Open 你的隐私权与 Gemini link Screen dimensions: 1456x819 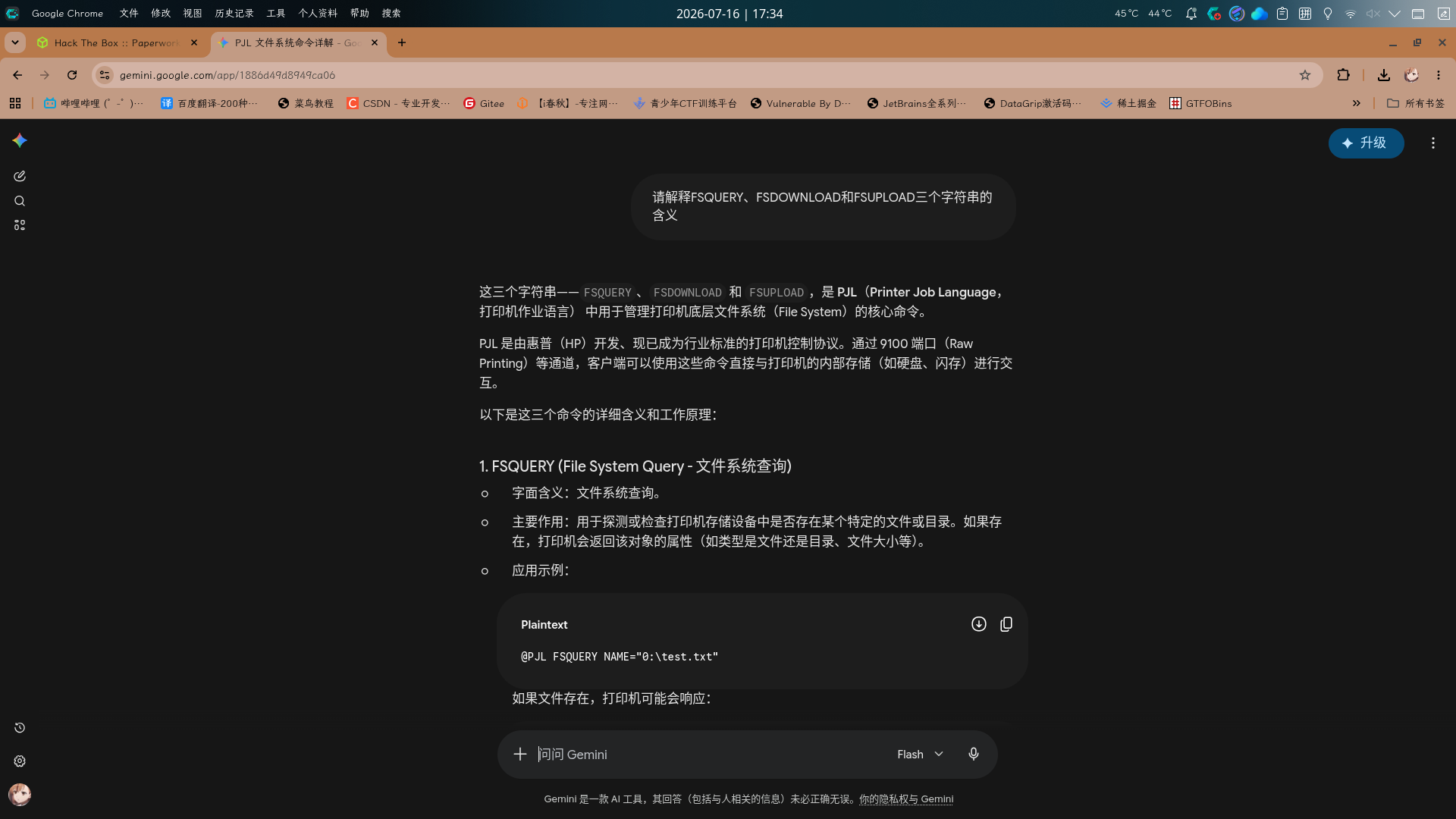(906, 799)
